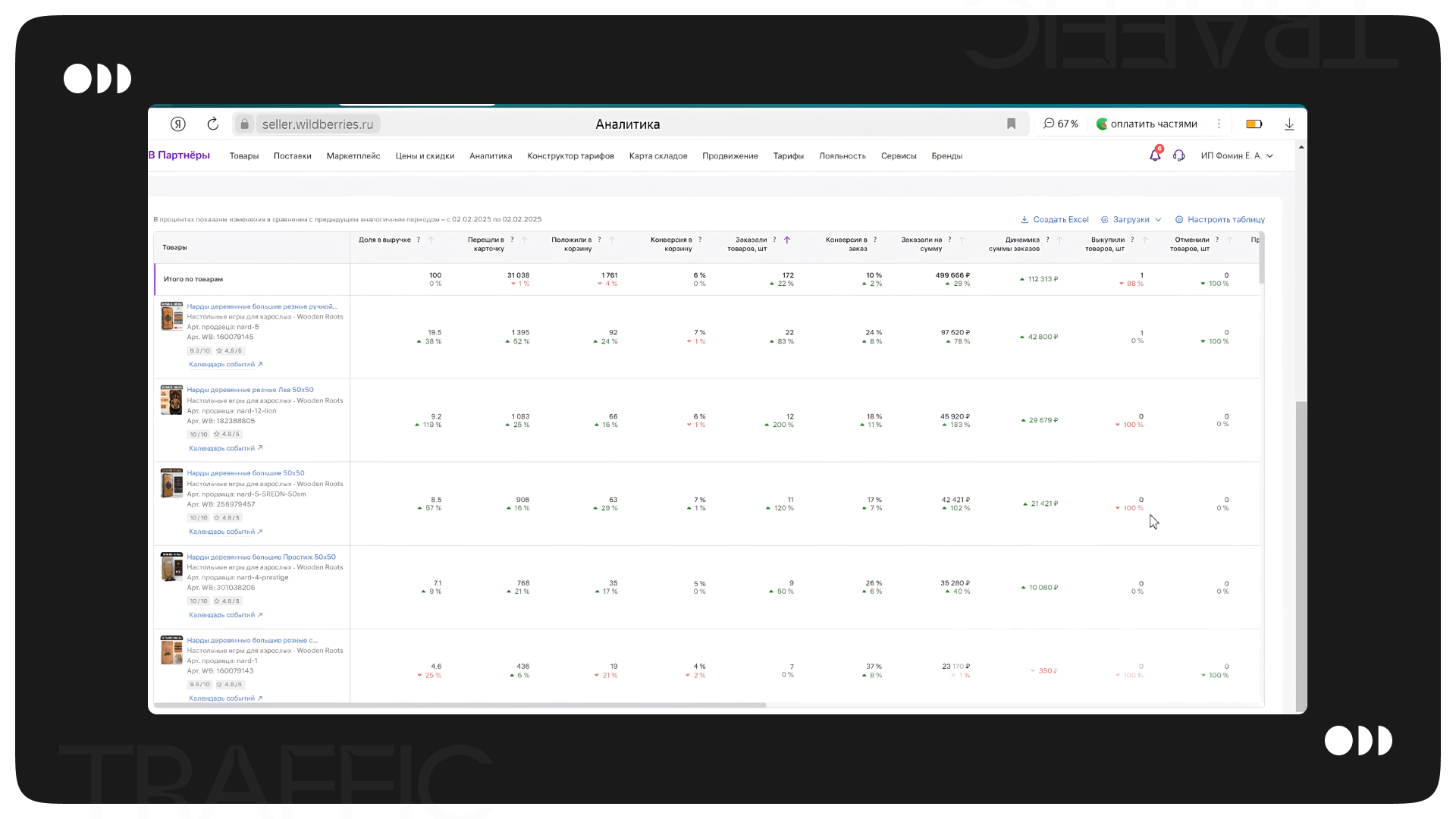Screen dimensions: 1456x819
Task: Sort by Заказали товаров purple arrow
Action: [787, 240]
